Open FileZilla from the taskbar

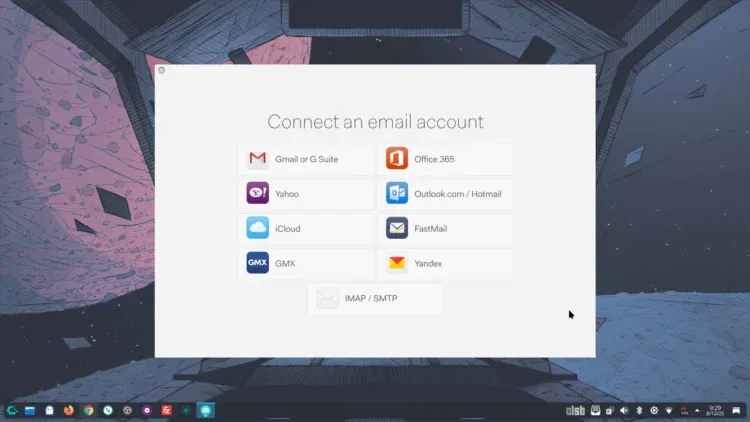pyautogui.click(x=166, y=411)
